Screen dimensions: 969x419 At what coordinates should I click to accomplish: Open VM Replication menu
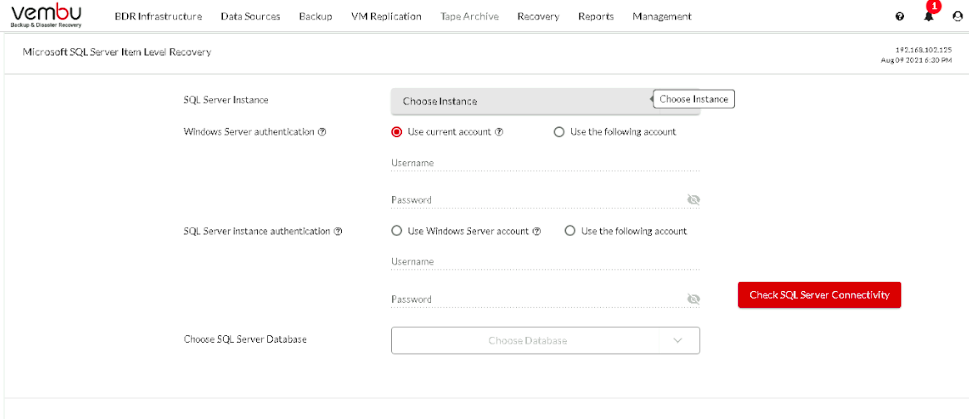click(386, 17)
